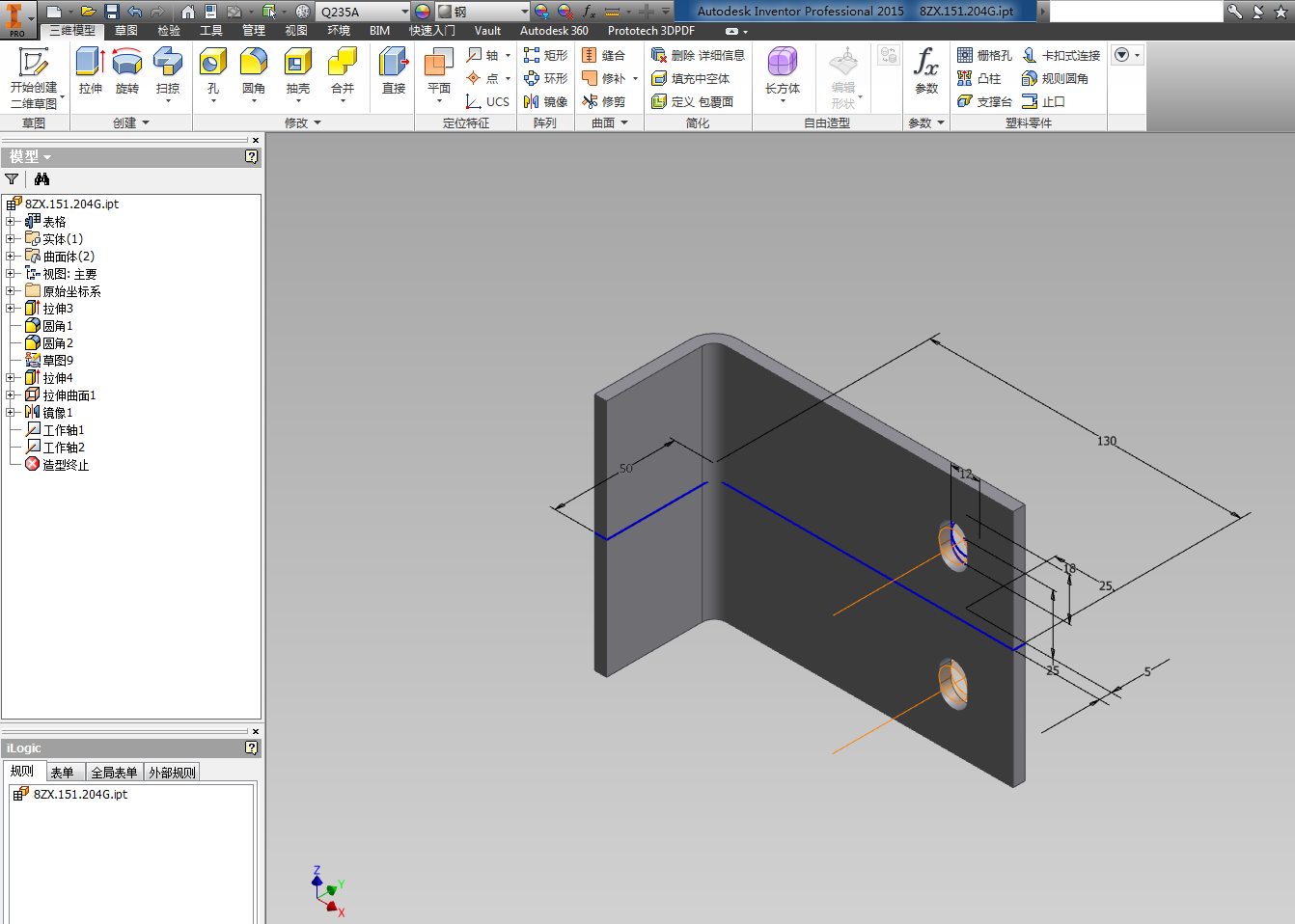
Task: Select the Rest (支撑台) tool
Action: (x=984, y=101)
